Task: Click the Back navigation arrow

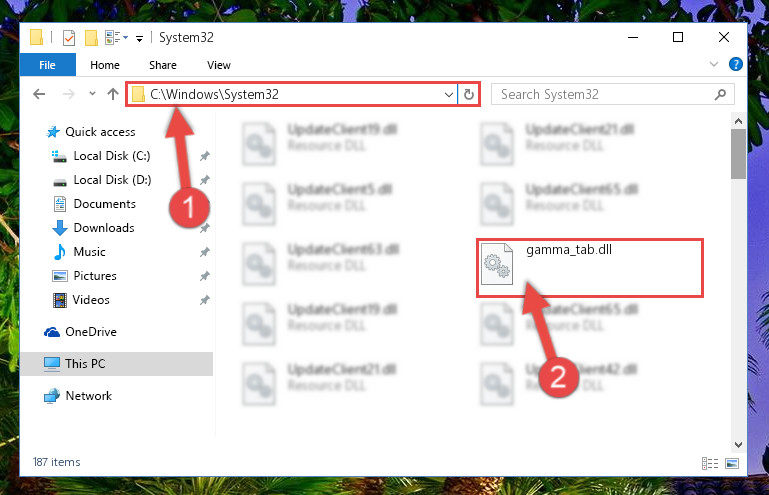Action: [x=39, y=94]
